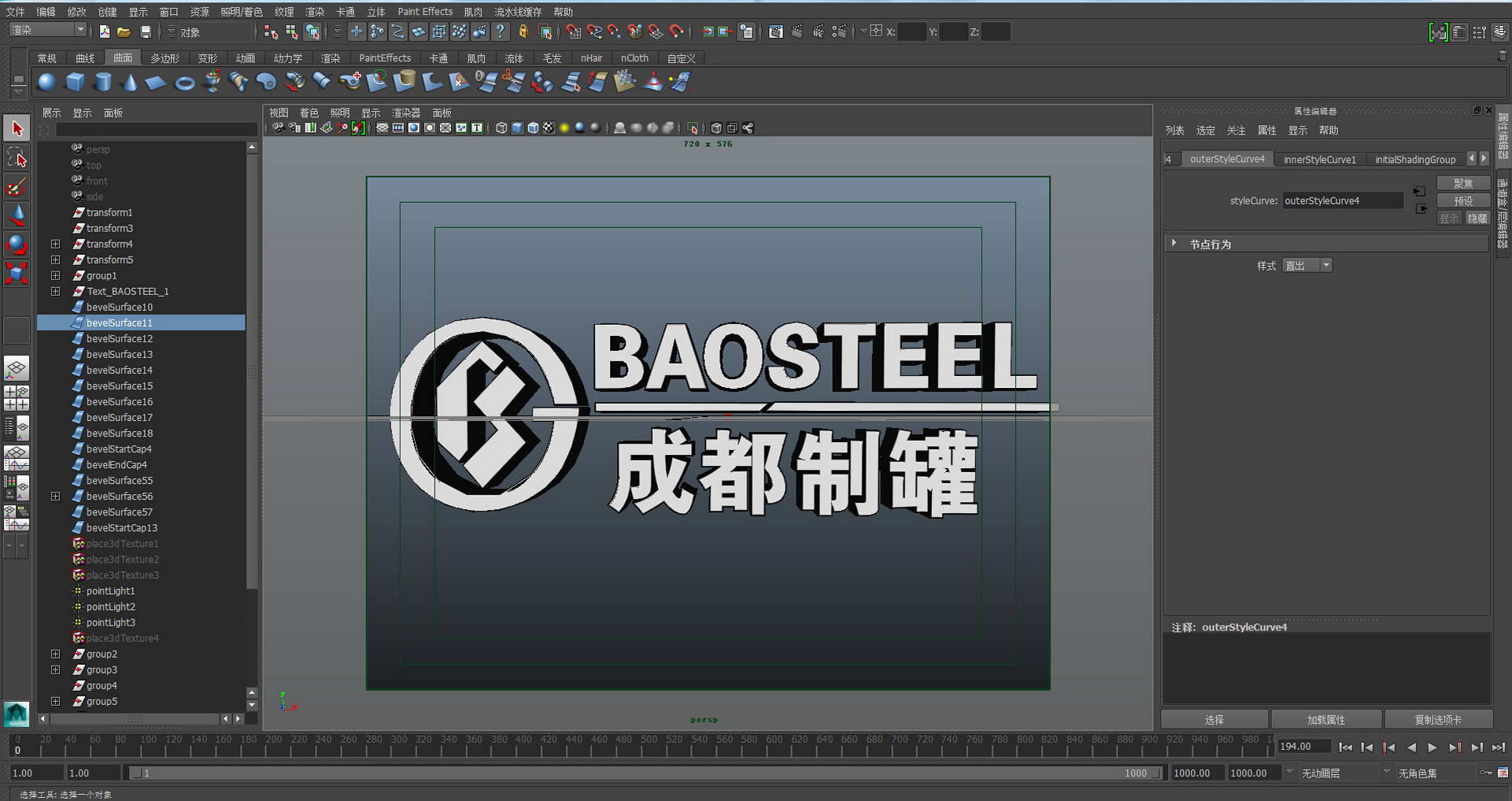Click the textured checkered sphere viewport icon
The image size is (1512, 801).
[549, 128]
